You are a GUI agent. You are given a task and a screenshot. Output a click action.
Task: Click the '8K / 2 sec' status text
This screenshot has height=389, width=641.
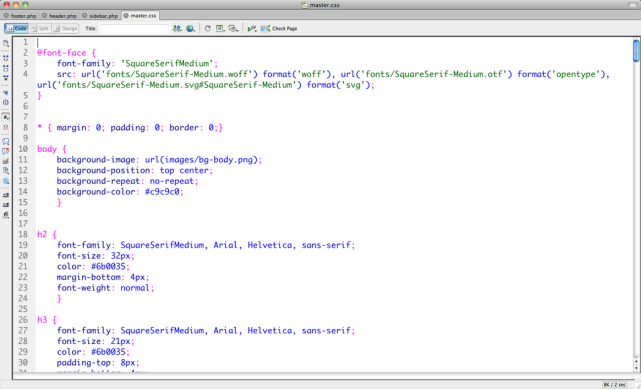coord(614,385)
